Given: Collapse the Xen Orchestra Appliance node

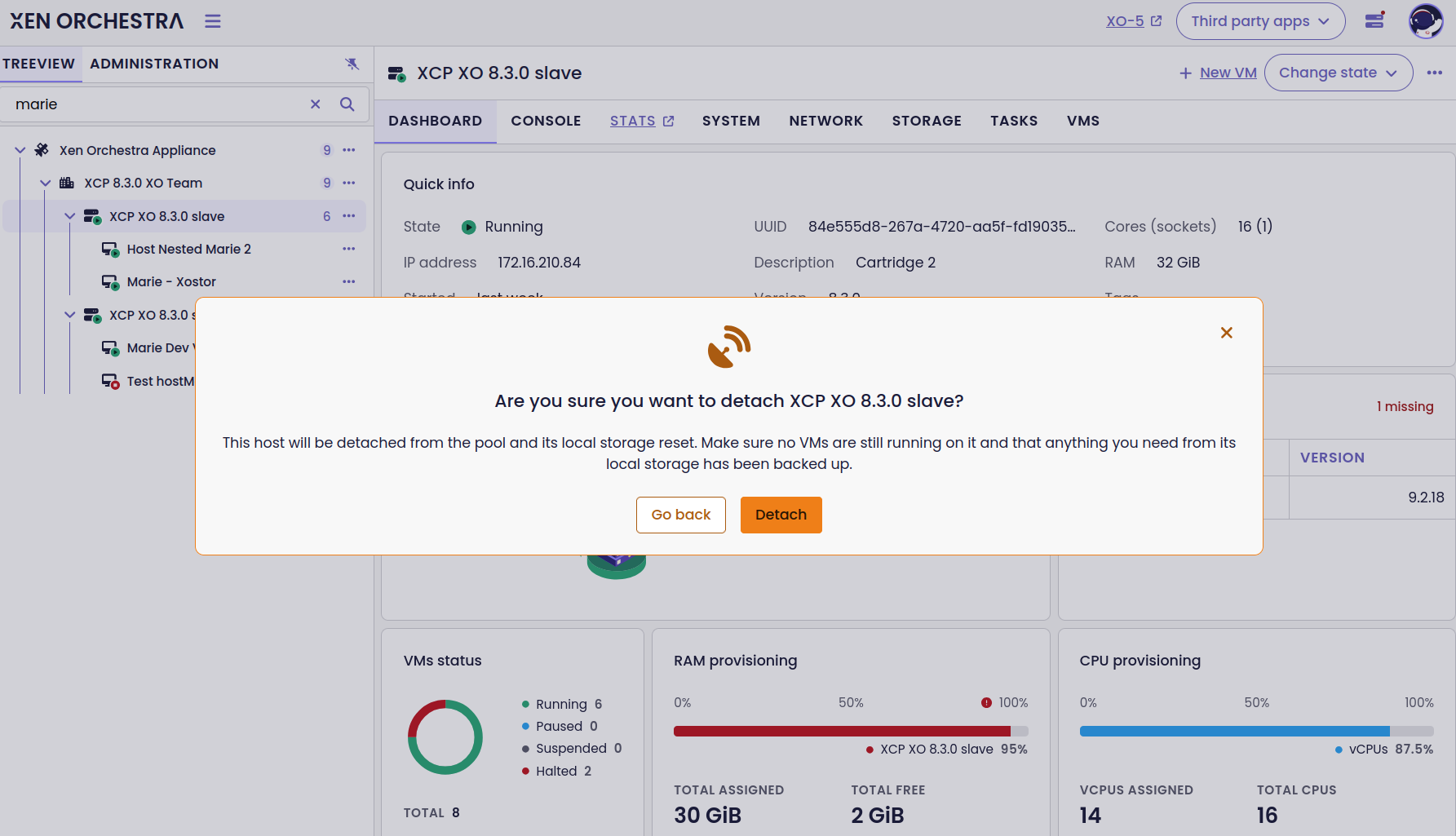Looking at the screenshot, I should click(x=20, y=150).
